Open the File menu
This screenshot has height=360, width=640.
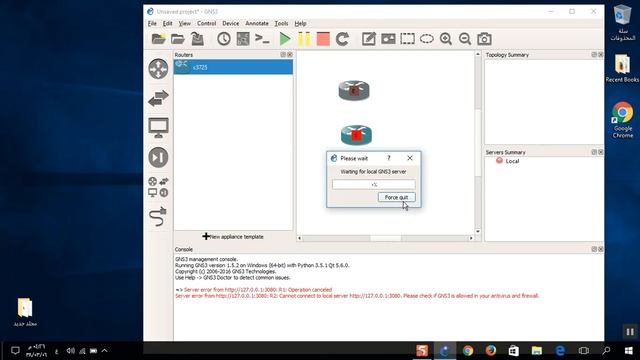coord(152,24)
